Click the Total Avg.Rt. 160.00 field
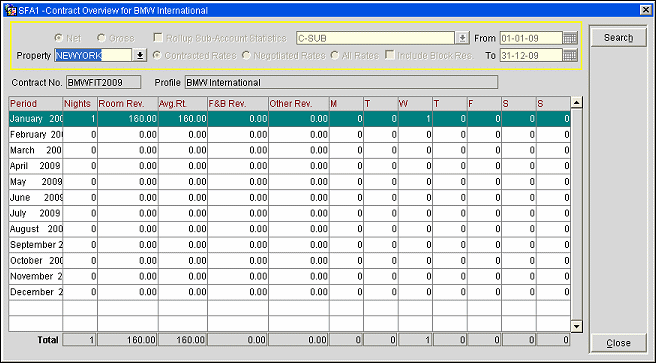 pyautogui.click(x=182, y=340)
